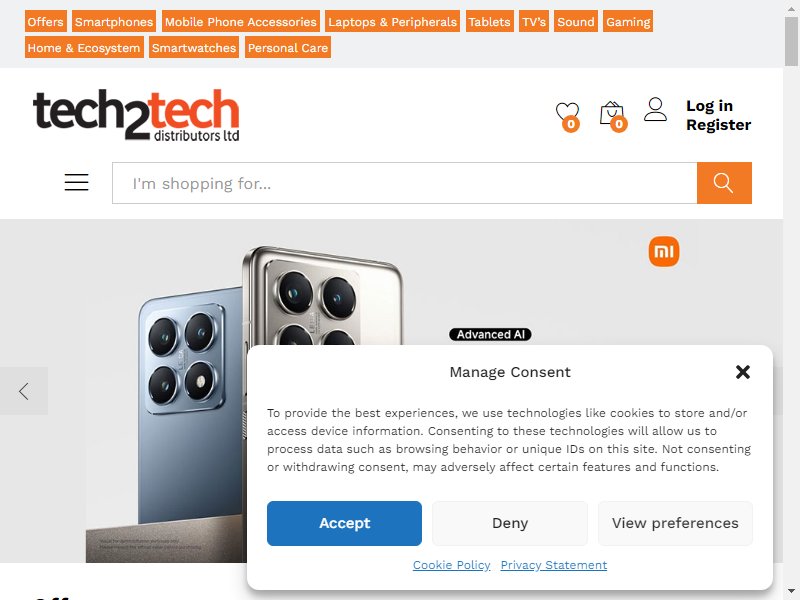Deny the cookie consent
This screenshot has width=800, height=600.
tap(510, 523)
